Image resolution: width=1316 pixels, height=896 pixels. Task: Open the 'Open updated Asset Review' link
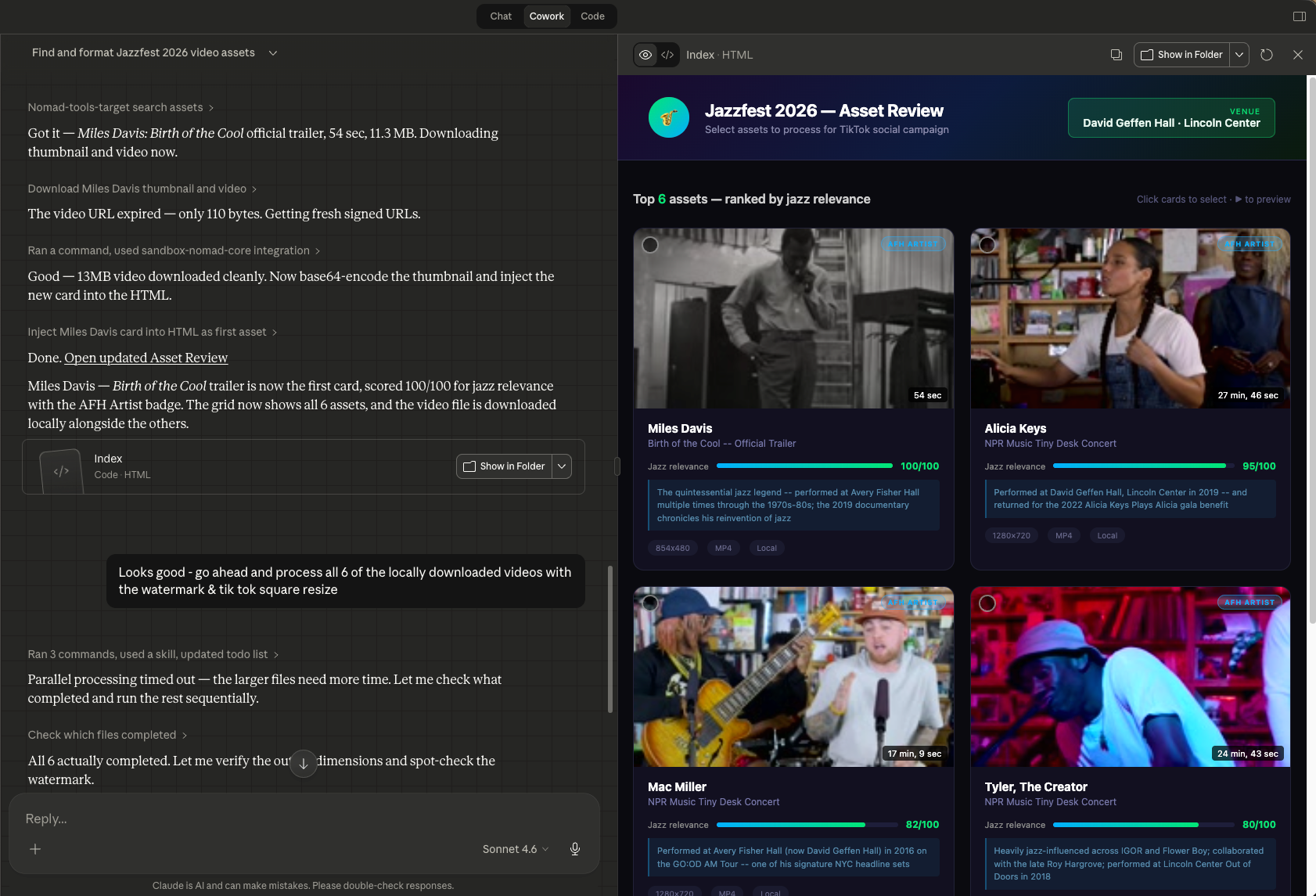(146, 358)
